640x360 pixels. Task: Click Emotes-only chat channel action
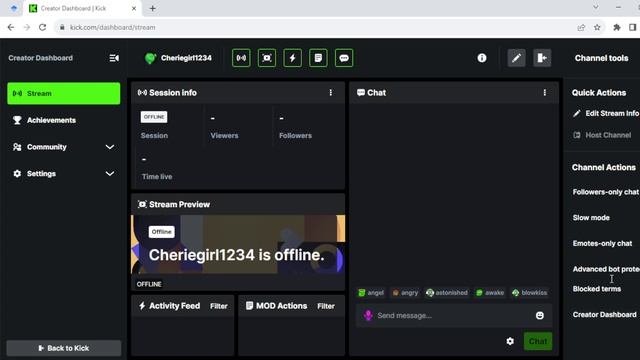coord(602,243)
